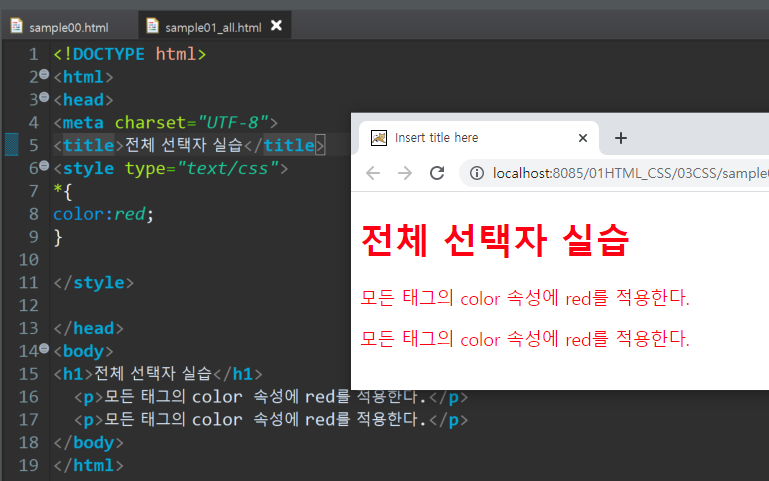The image size is (769, 481).
Task: Collapse the head element fold at line 3
Action: click(44, 97)
